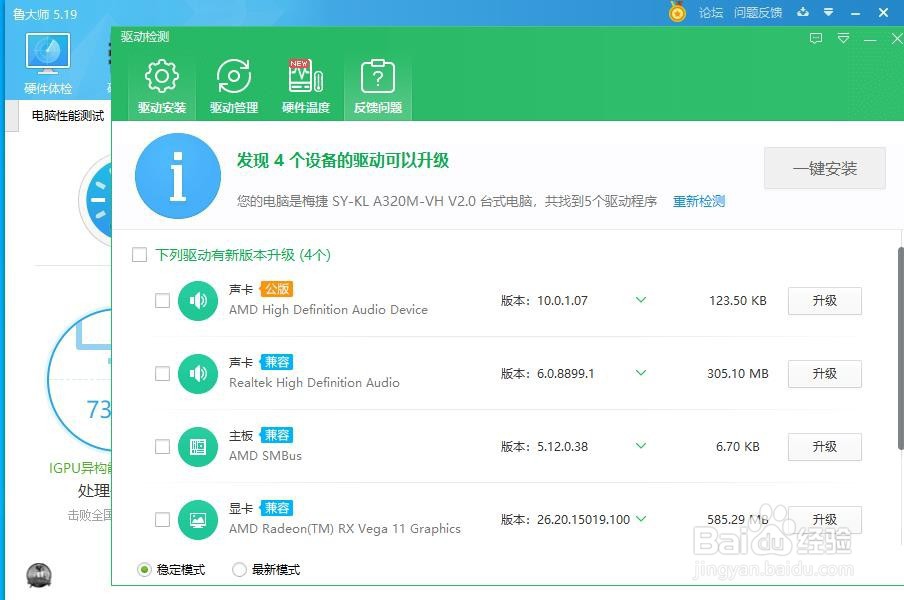Screen dimensions: 904x600
Task: Click the 重新检测 link
Action: click(699, 201)
